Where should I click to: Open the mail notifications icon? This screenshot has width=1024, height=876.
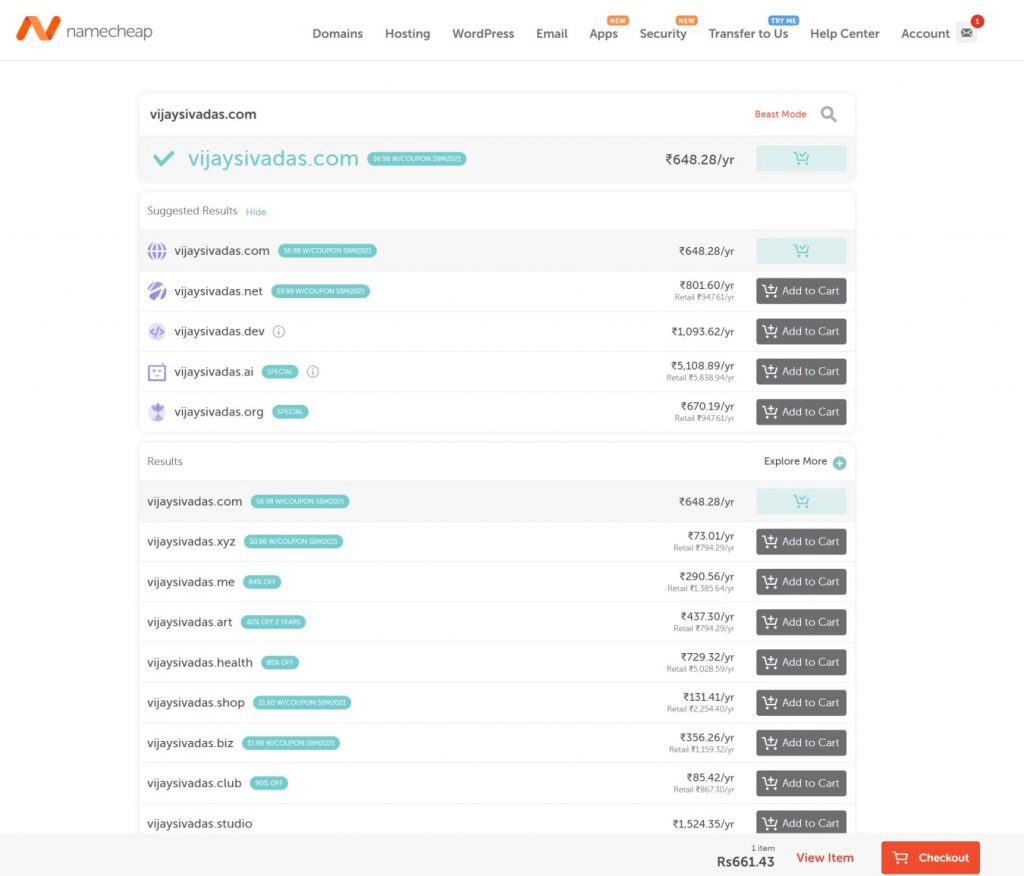pos(967,33)
